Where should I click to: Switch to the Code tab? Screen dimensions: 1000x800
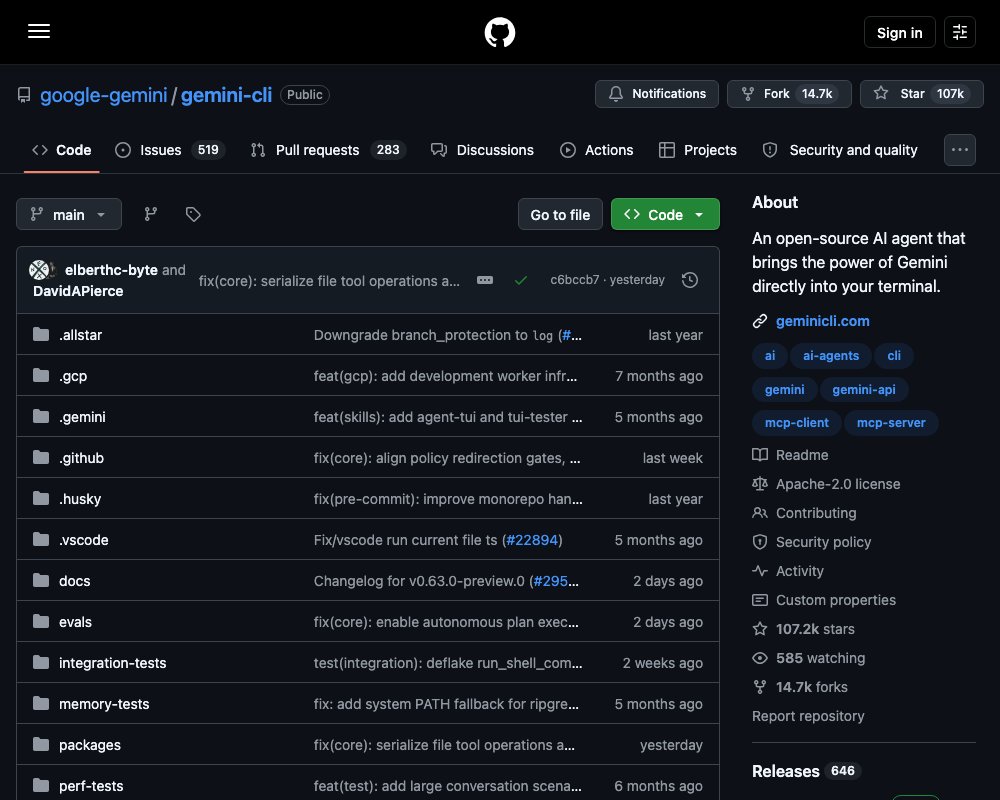[x=61, y=150]
